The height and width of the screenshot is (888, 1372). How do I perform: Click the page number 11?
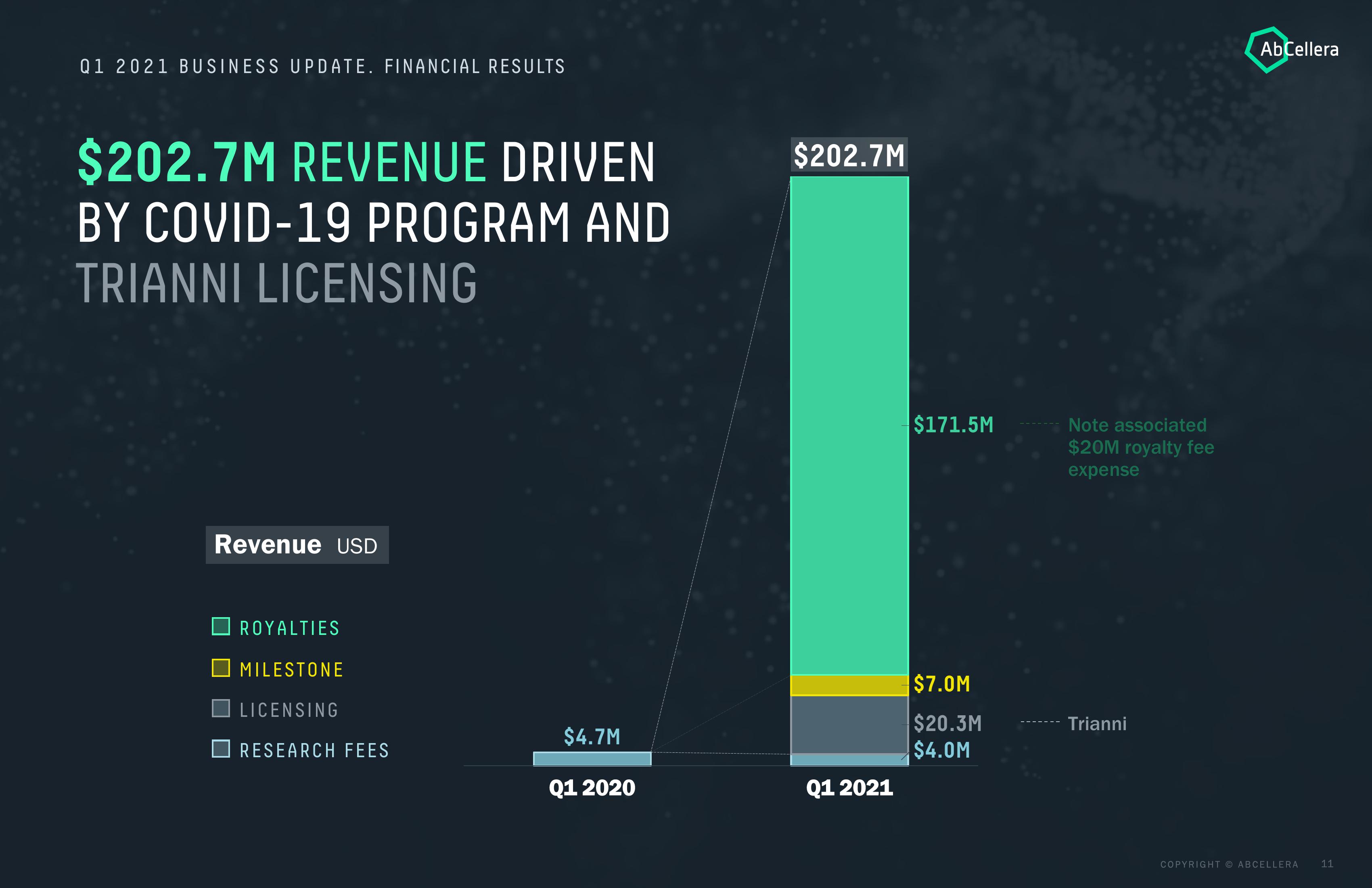[x=1327, y=864]
